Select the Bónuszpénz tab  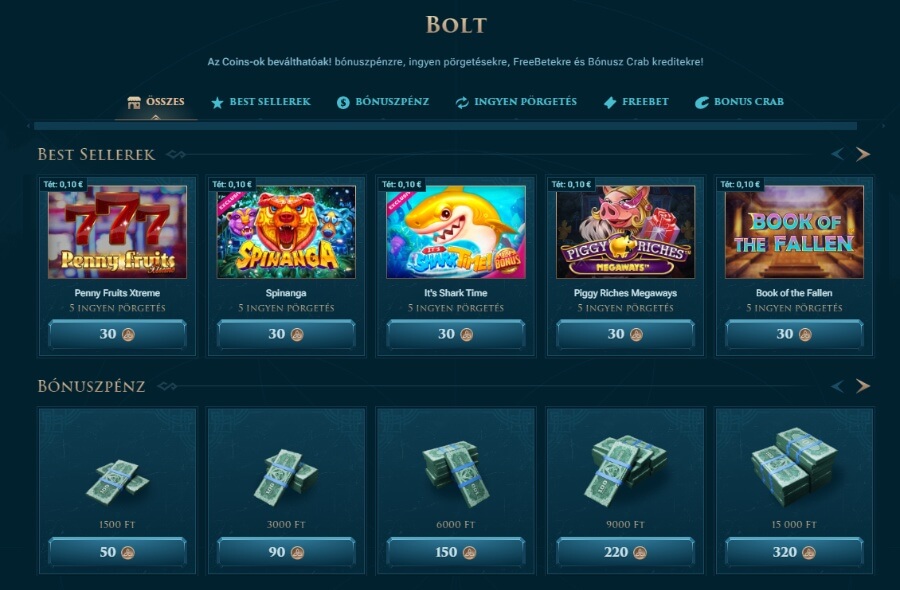point(383,102)
